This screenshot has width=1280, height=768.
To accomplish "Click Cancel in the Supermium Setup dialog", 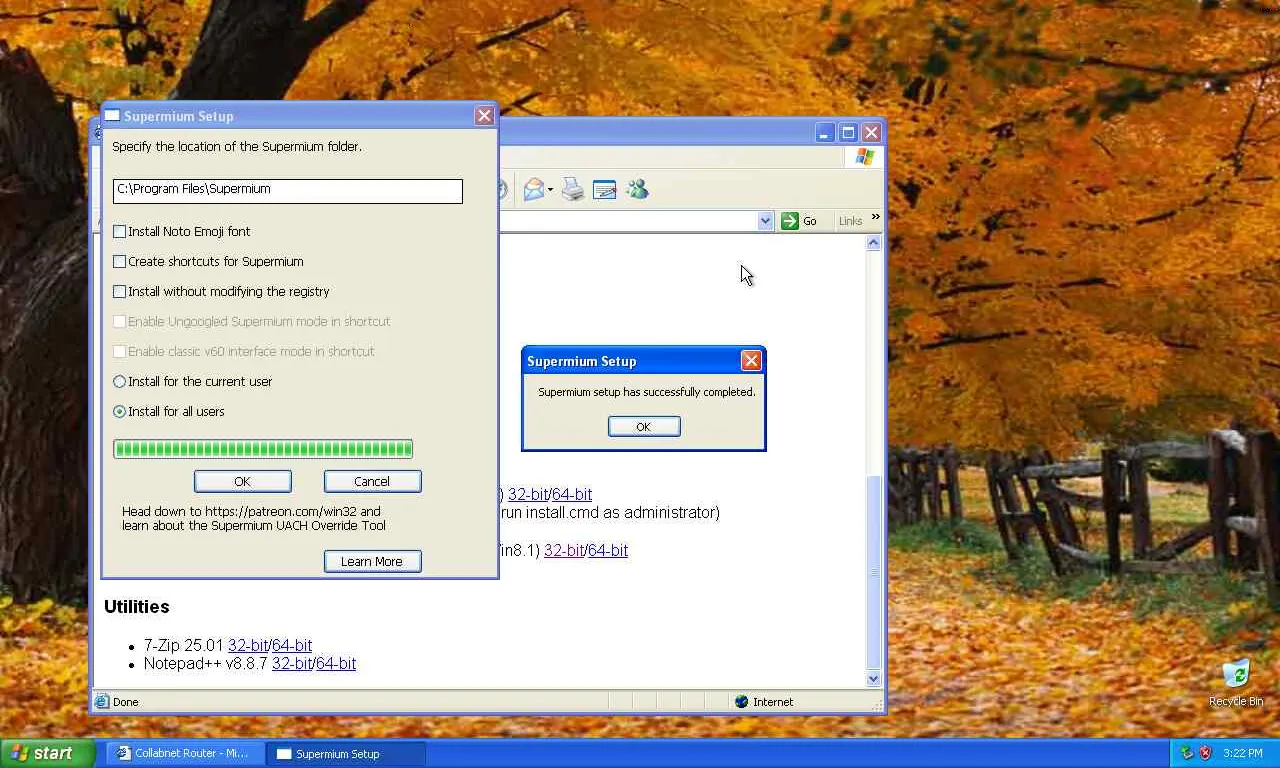I will (372, 481).
